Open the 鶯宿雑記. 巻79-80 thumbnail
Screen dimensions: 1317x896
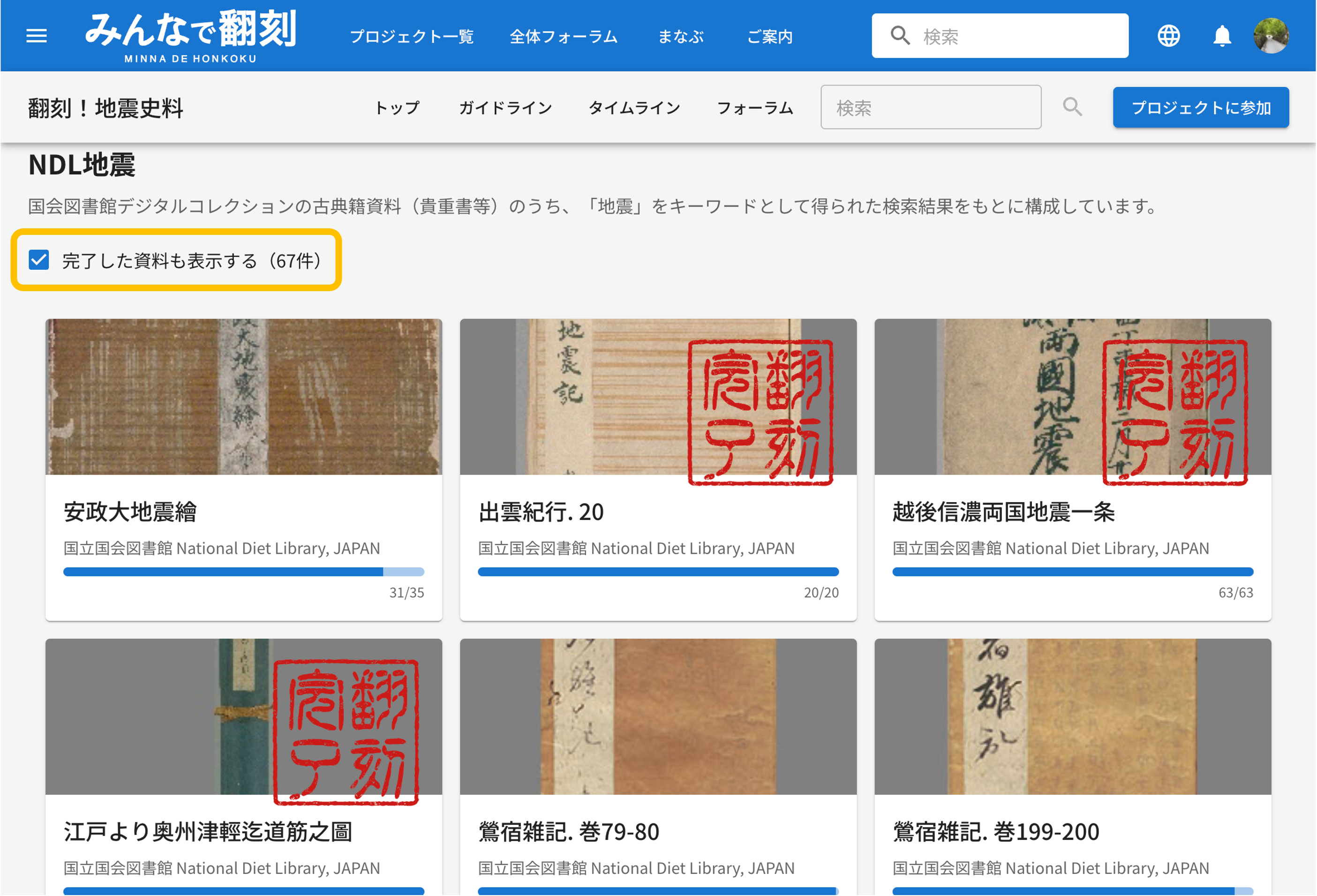point(658,716)
